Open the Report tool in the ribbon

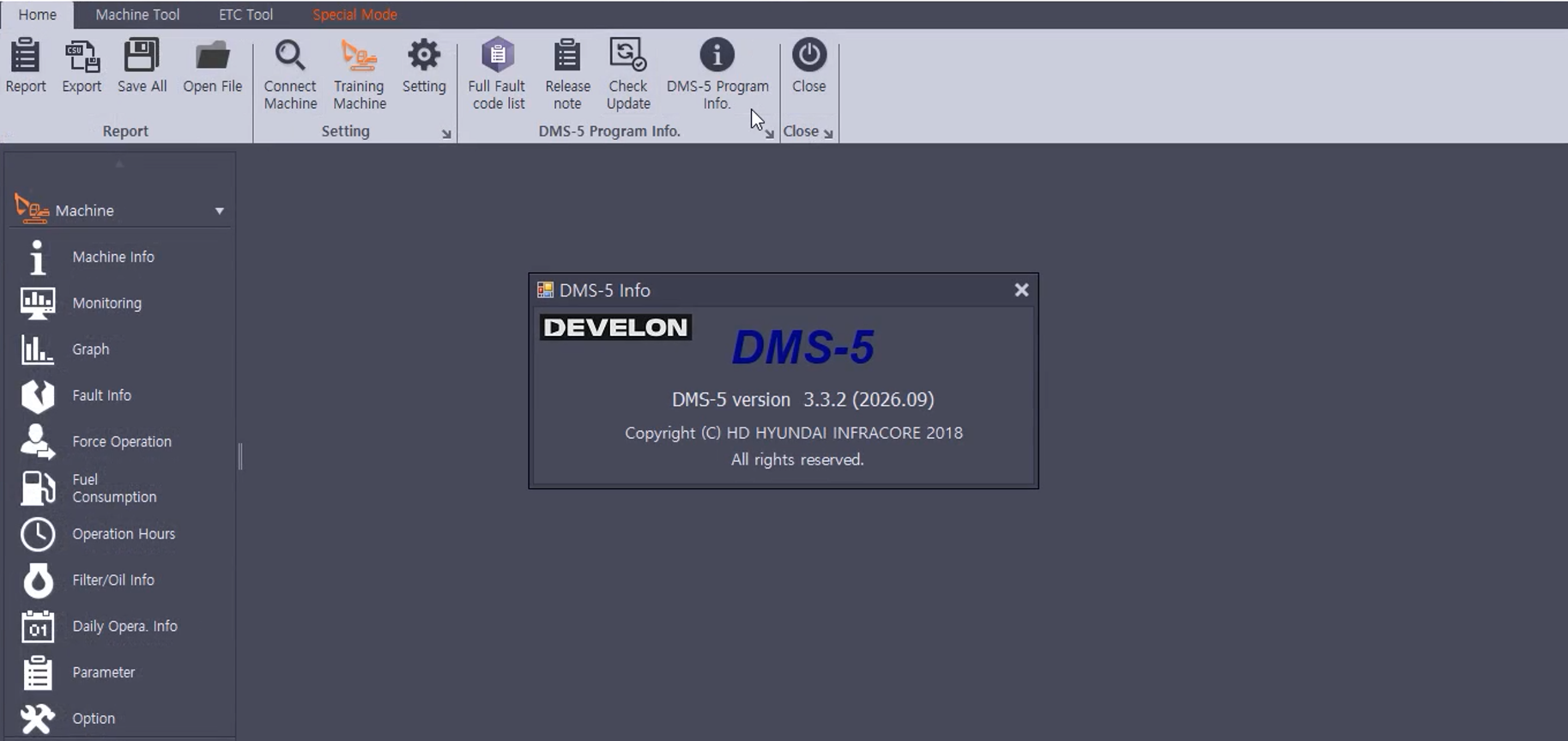pyautogui.click(x=26, y=66)
